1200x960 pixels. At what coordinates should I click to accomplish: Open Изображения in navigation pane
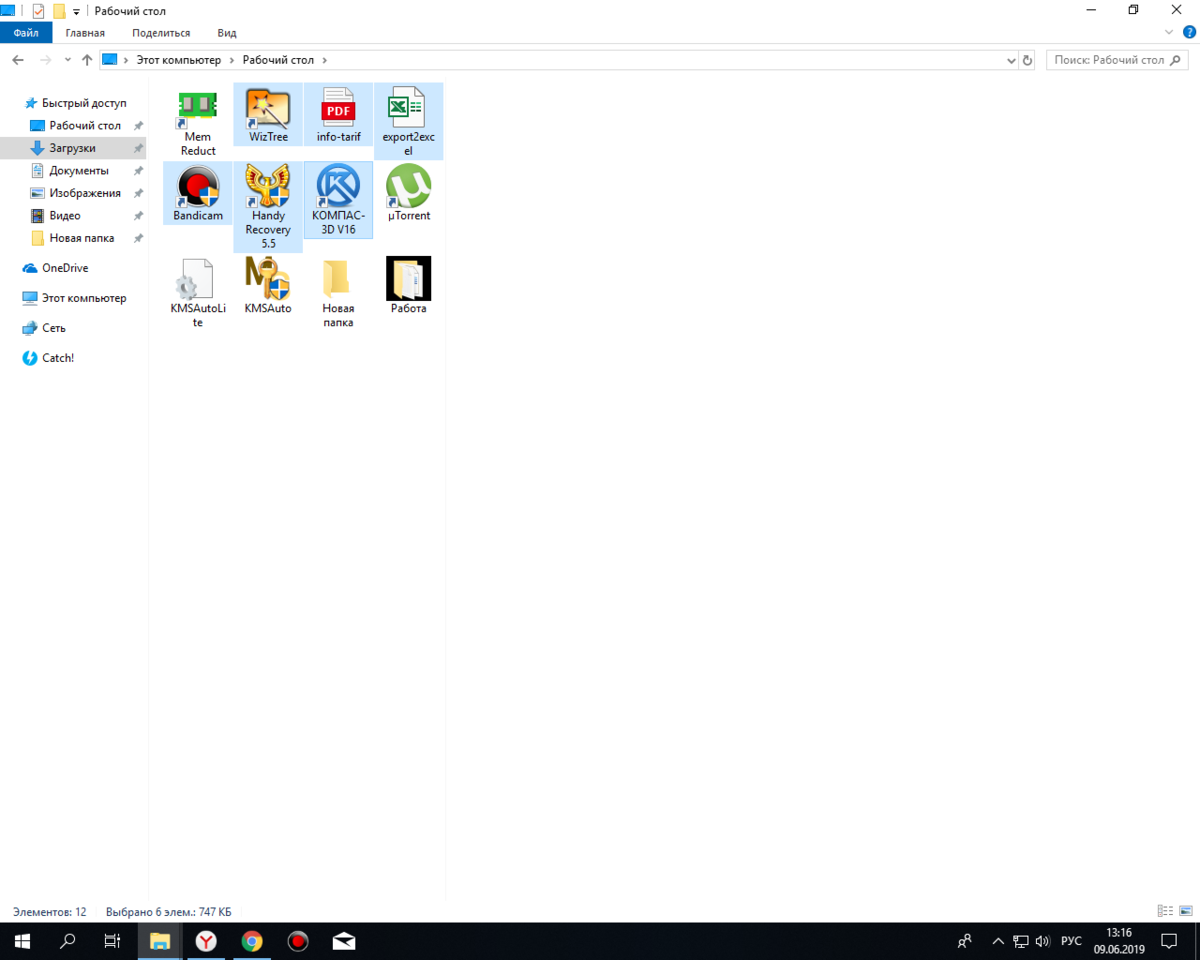point(85,193)
